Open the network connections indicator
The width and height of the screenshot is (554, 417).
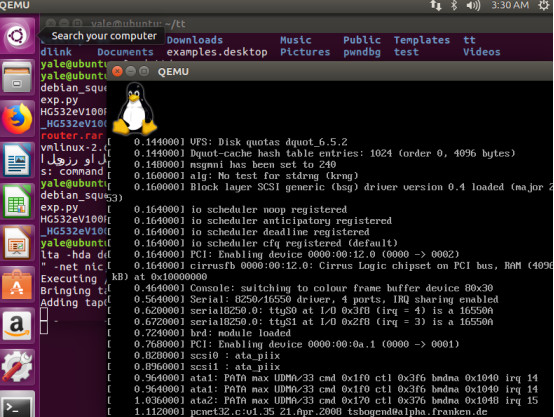[x=436, y=5]
